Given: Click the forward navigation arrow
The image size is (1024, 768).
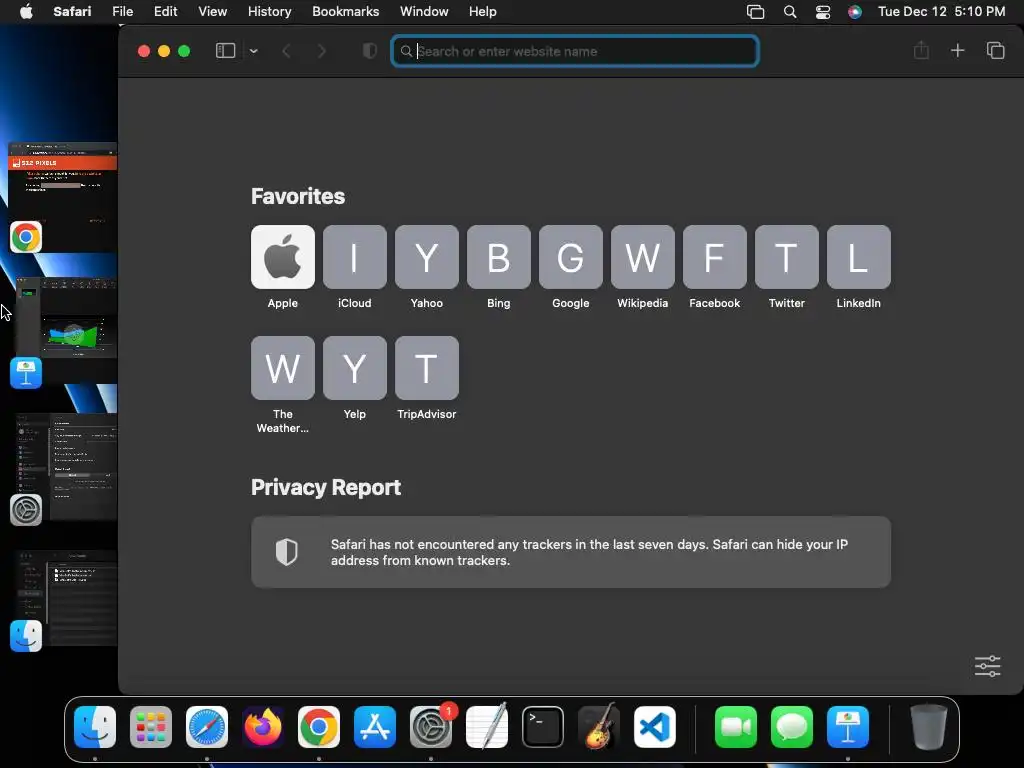Looking at the screenshot, I should pyautogui.click(x=321, y=51).
